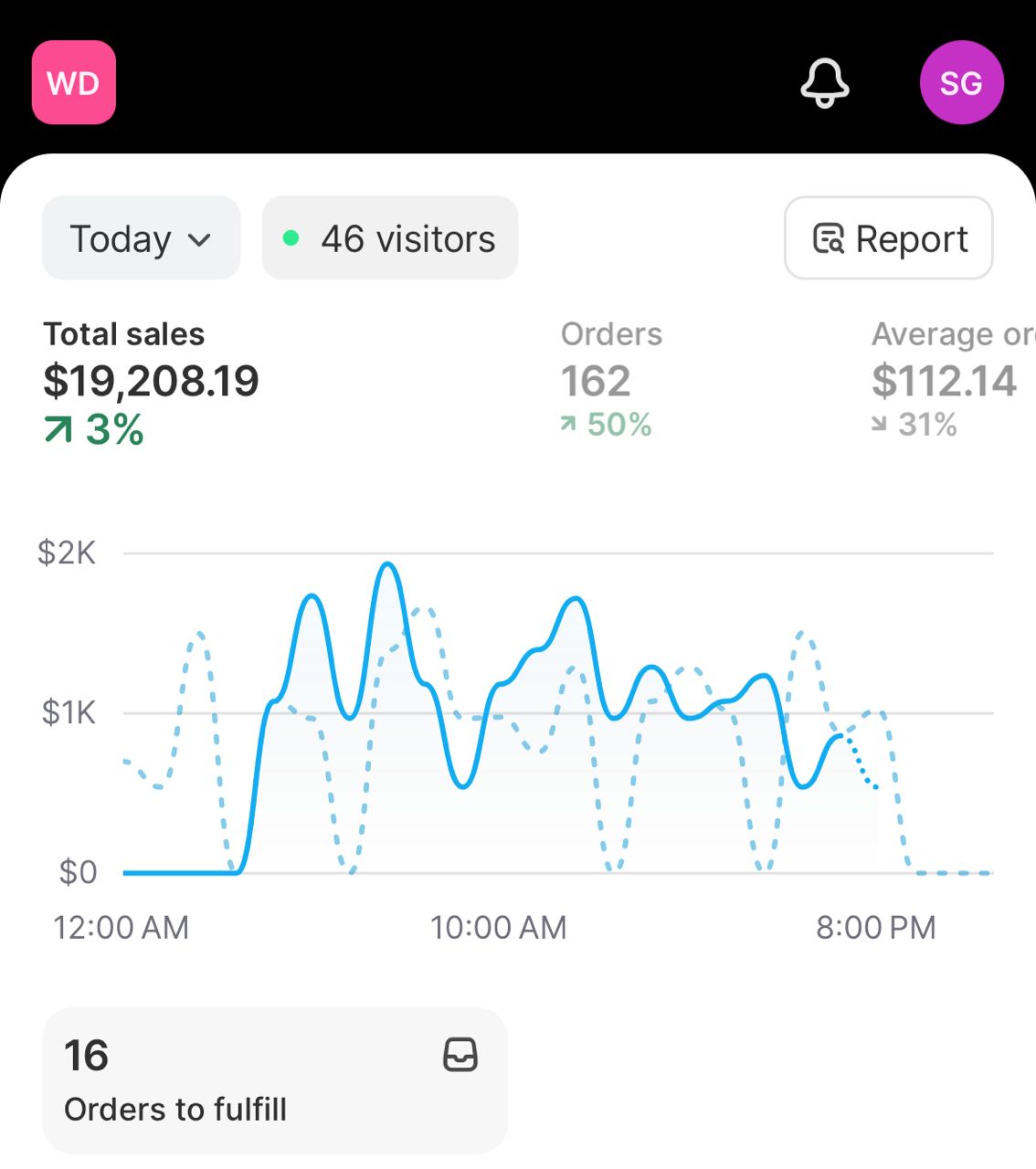Click the solid blue sales line peak
1036x1169 pixels.
pos(388,564)
